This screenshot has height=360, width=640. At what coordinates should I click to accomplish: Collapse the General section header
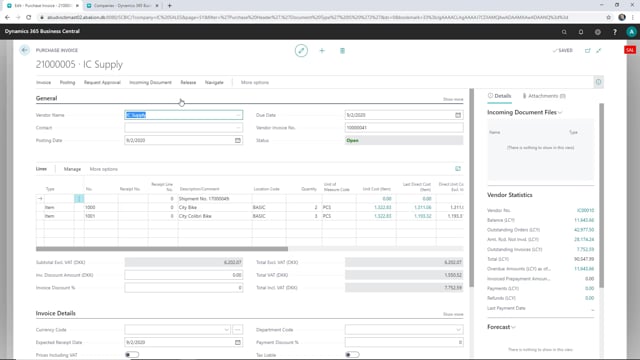tap(47, 98)
